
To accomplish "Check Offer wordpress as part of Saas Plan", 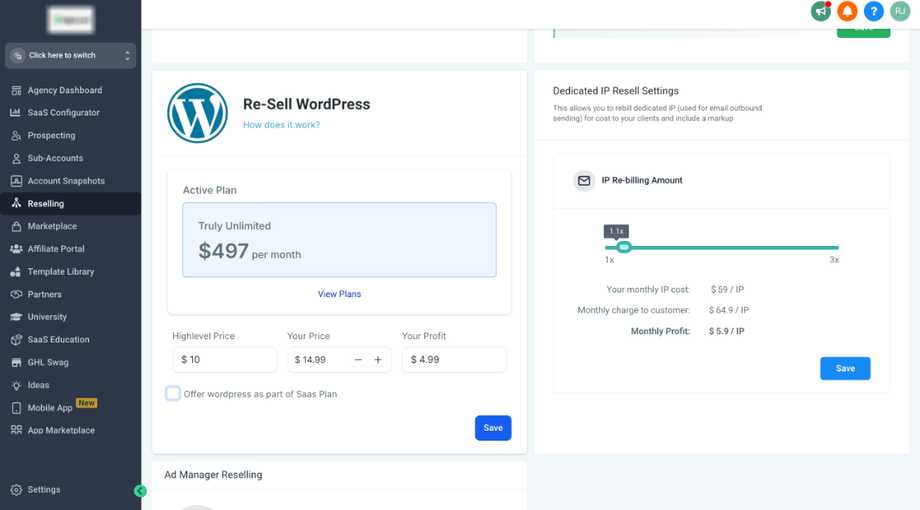I will 173,393.
